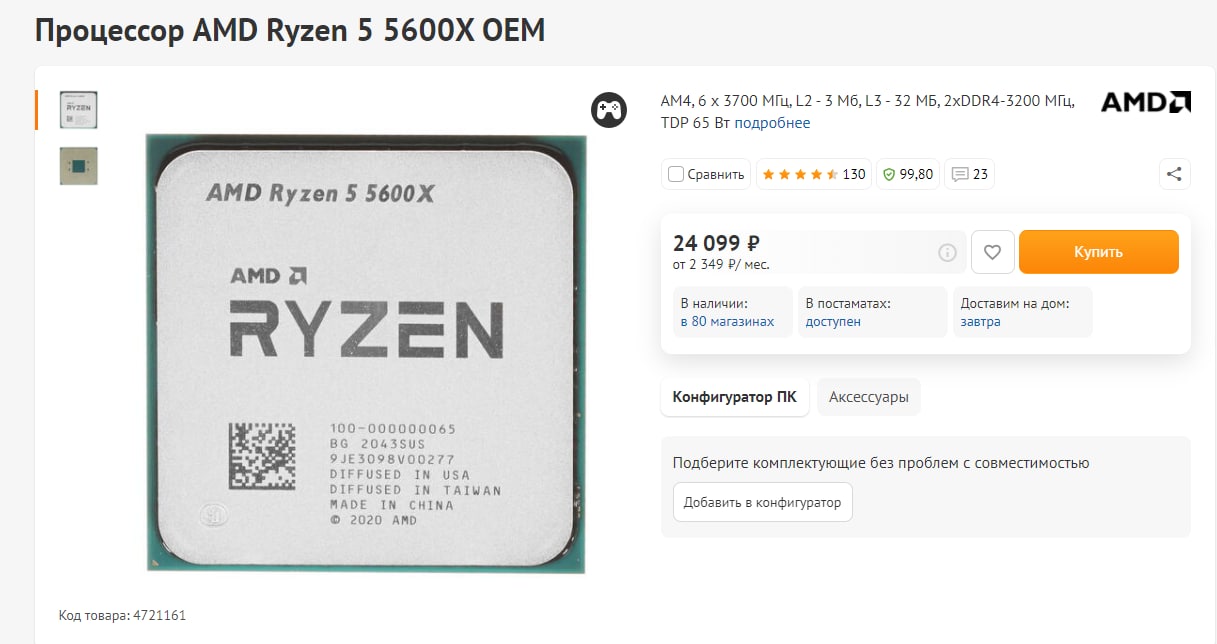Expand specs via подробнее link
1217x644 pixels.
772,123
